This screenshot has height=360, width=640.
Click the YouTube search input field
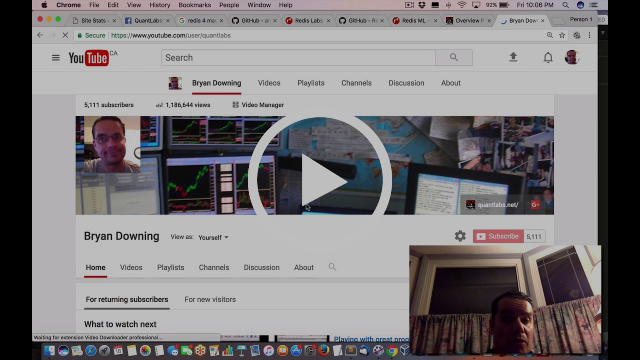tap(298, 58)
